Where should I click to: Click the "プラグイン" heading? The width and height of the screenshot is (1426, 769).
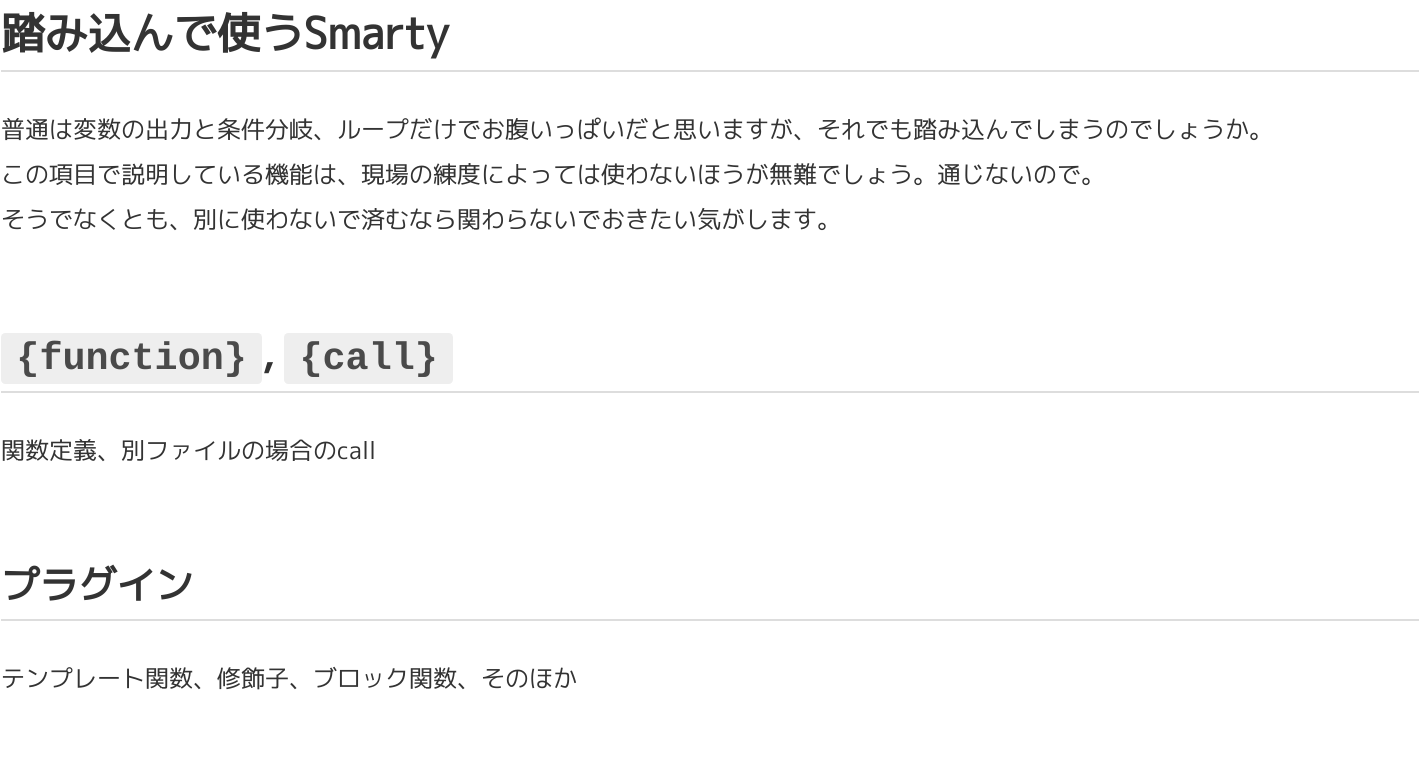(x=97, y=584)
